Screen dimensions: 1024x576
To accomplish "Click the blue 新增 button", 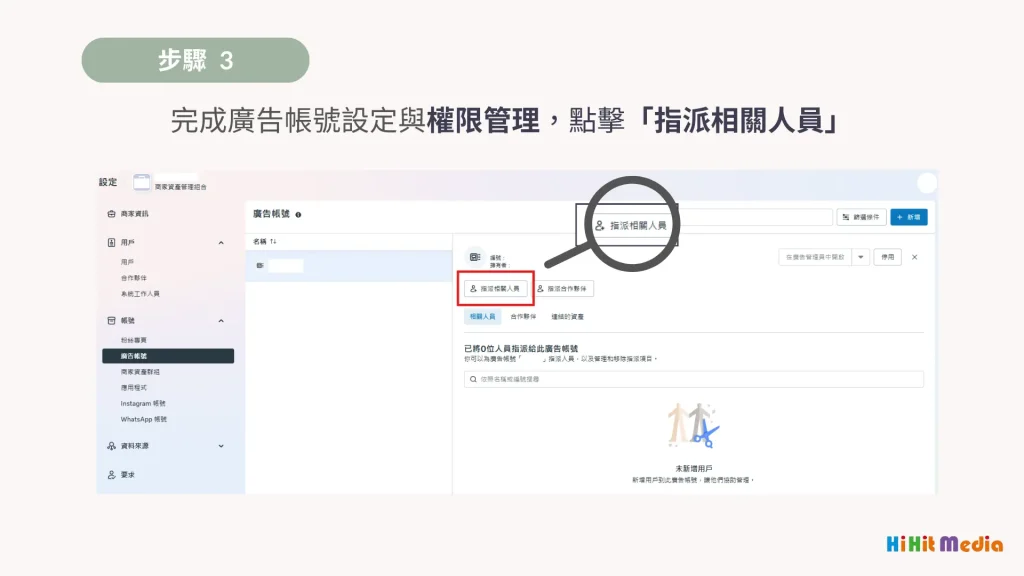I will pos(909,217).
